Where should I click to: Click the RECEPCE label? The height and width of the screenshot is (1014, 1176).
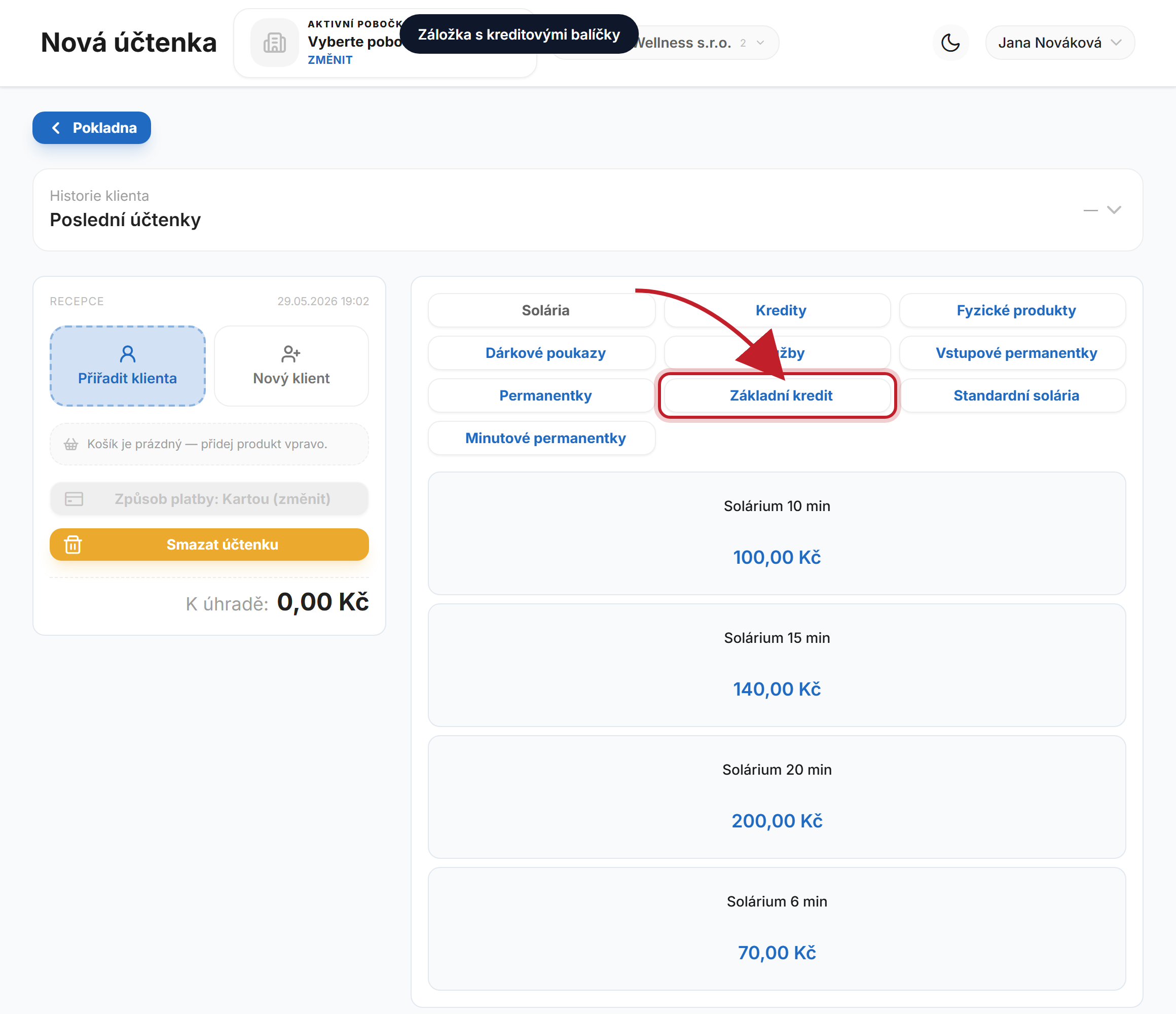tap(77, 301)
